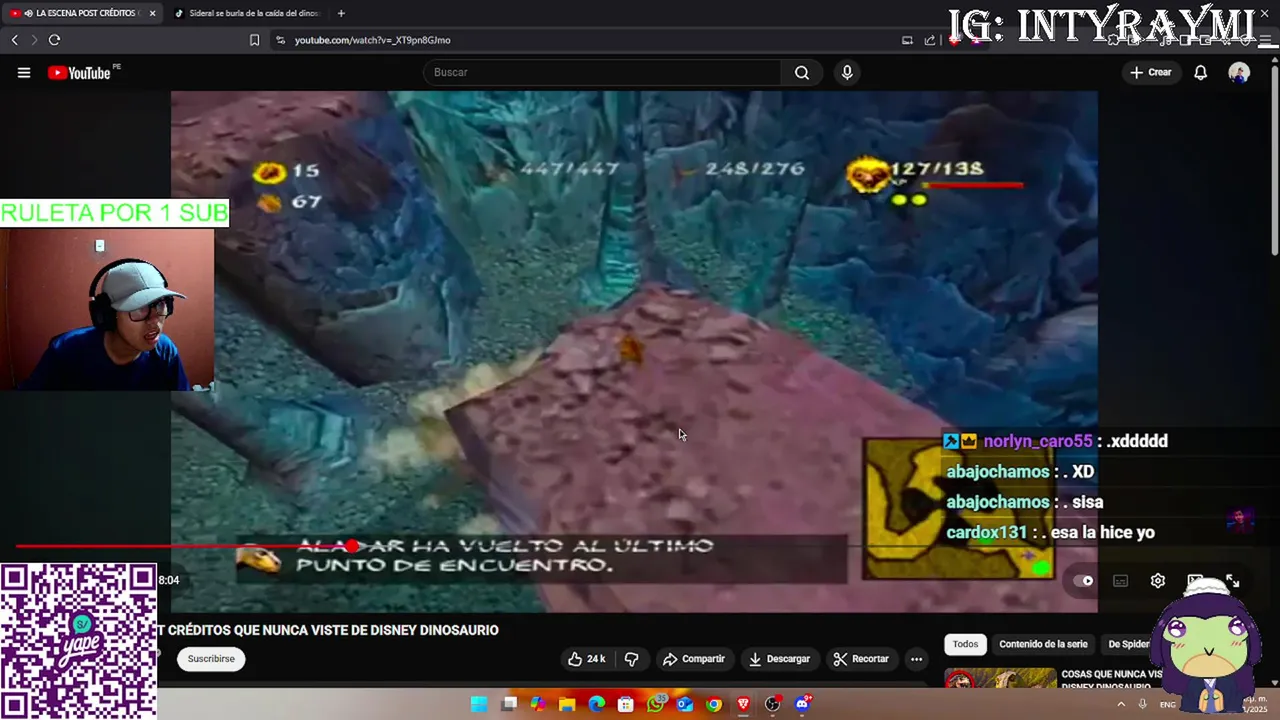1280x720 pixels.
Task: Open the YouTube account avatar menu
Action: pos(1239,72)
